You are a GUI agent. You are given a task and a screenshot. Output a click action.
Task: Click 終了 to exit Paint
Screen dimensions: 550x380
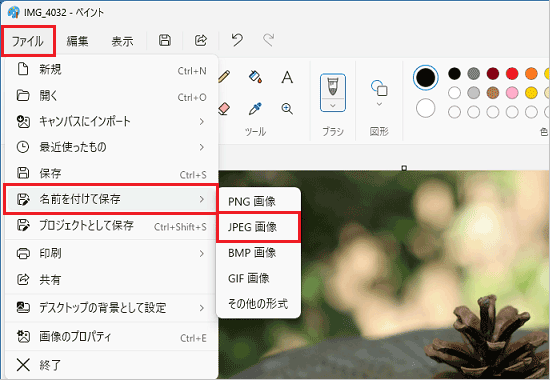(x=112, y=365)
